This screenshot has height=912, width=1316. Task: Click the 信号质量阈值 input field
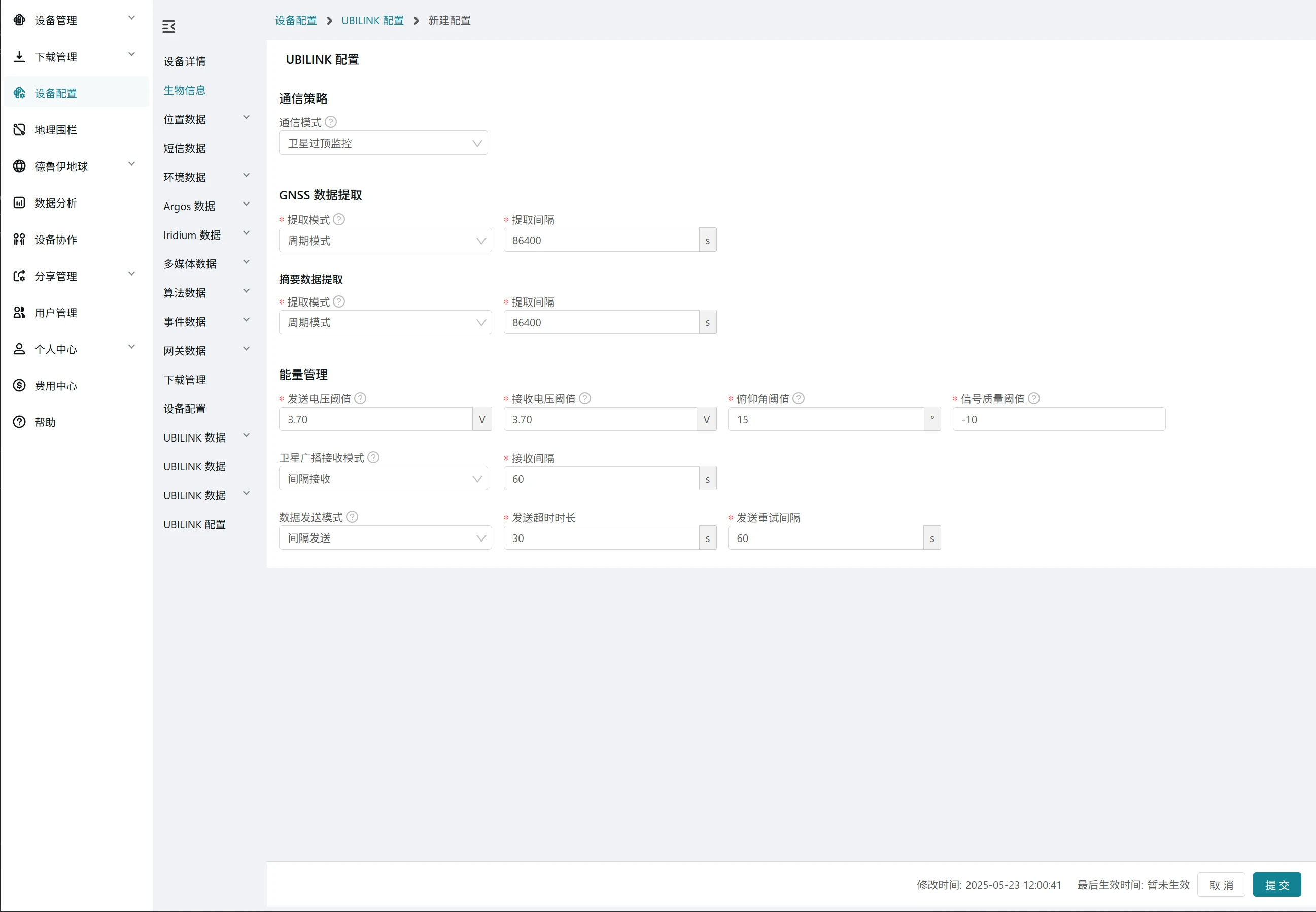coord(1058,419)
